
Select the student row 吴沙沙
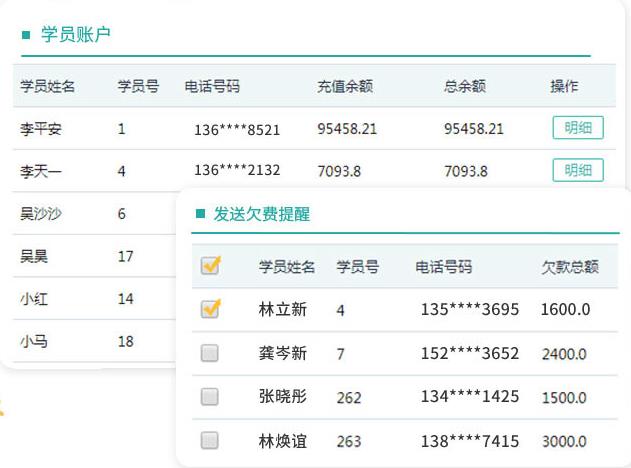pos(41,213)
